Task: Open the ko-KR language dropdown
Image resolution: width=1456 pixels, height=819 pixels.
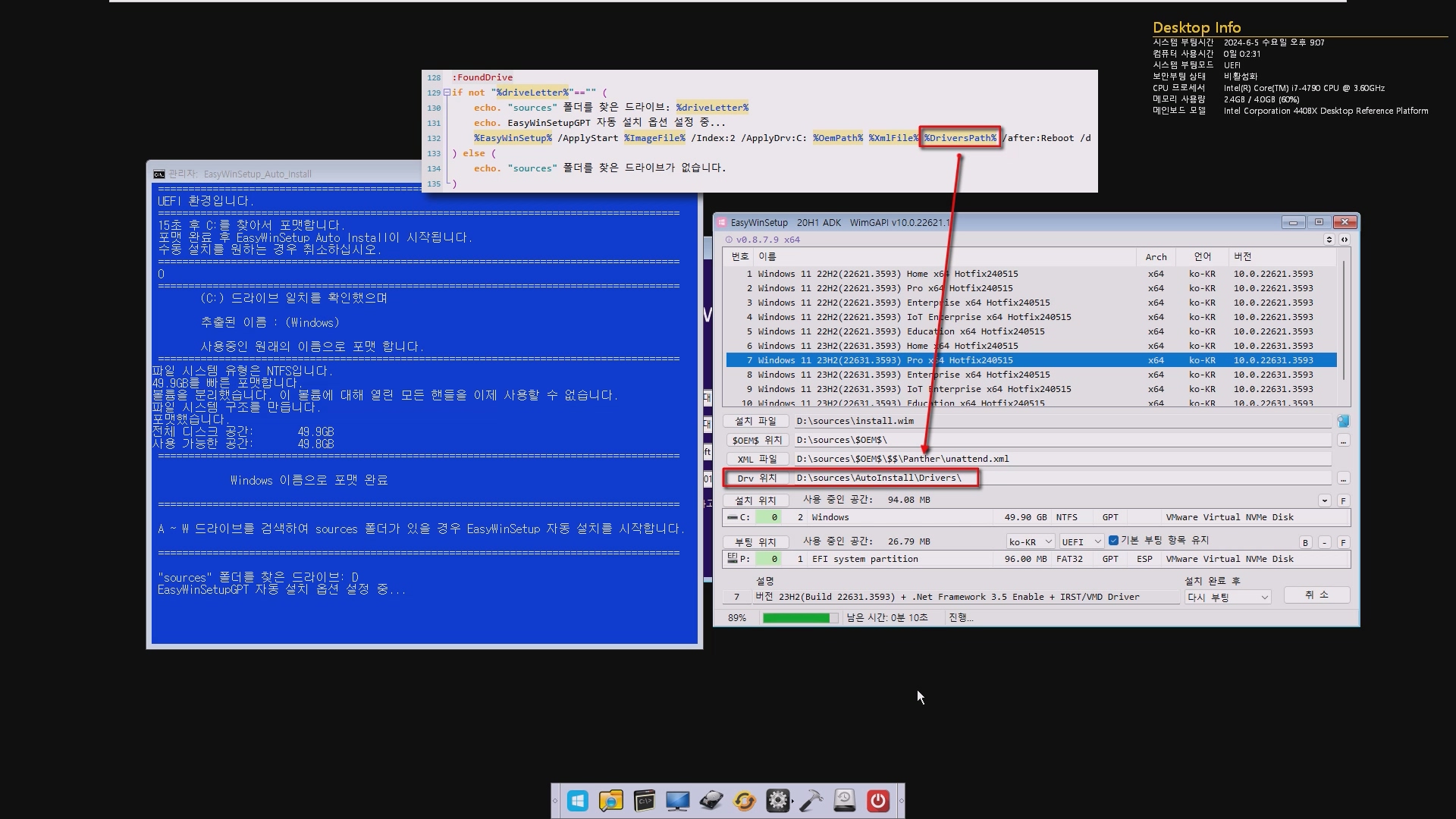Action: click(1030, 541)
